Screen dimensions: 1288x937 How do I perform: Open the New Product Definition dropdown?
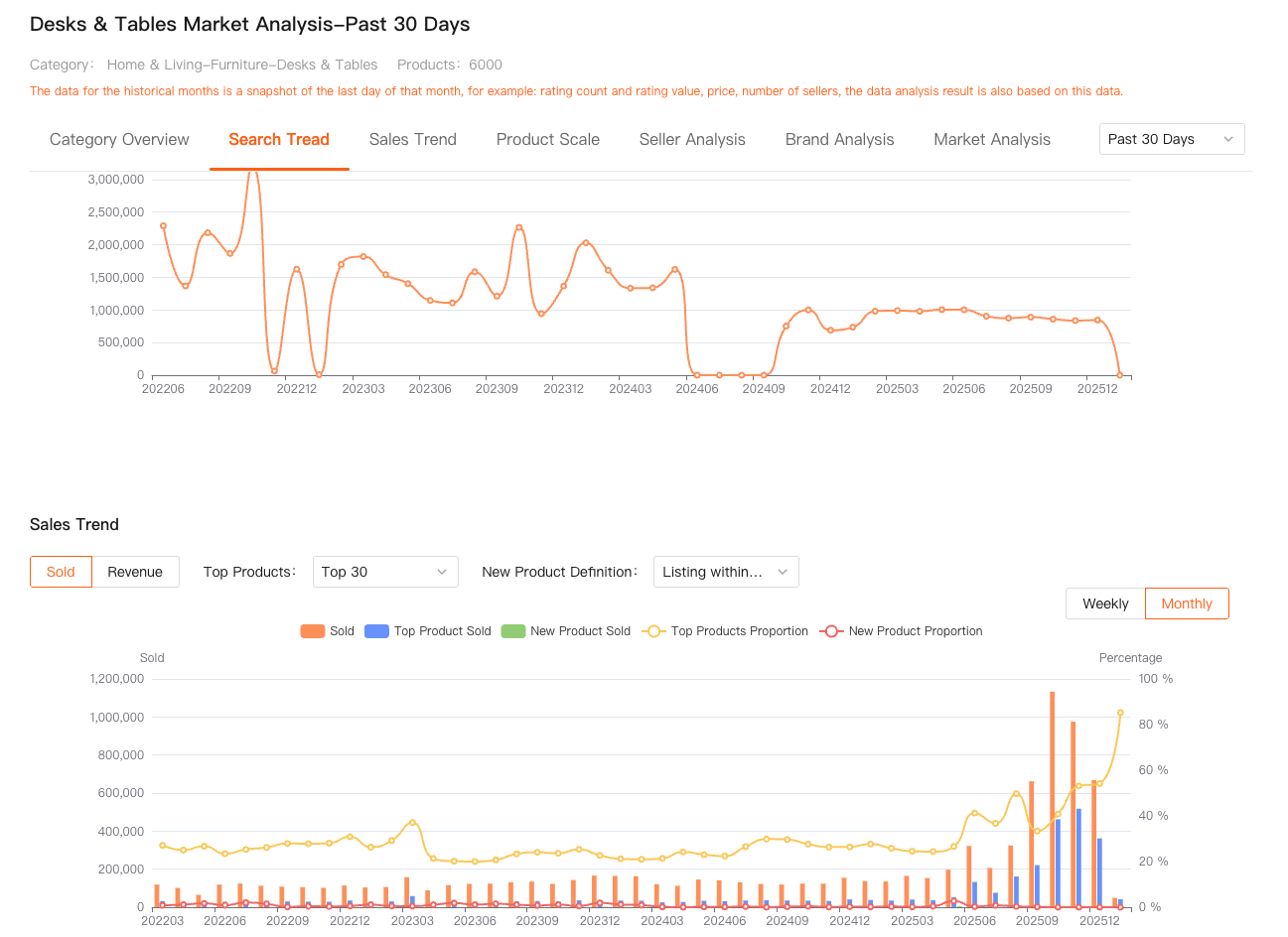tap(725, 572)
